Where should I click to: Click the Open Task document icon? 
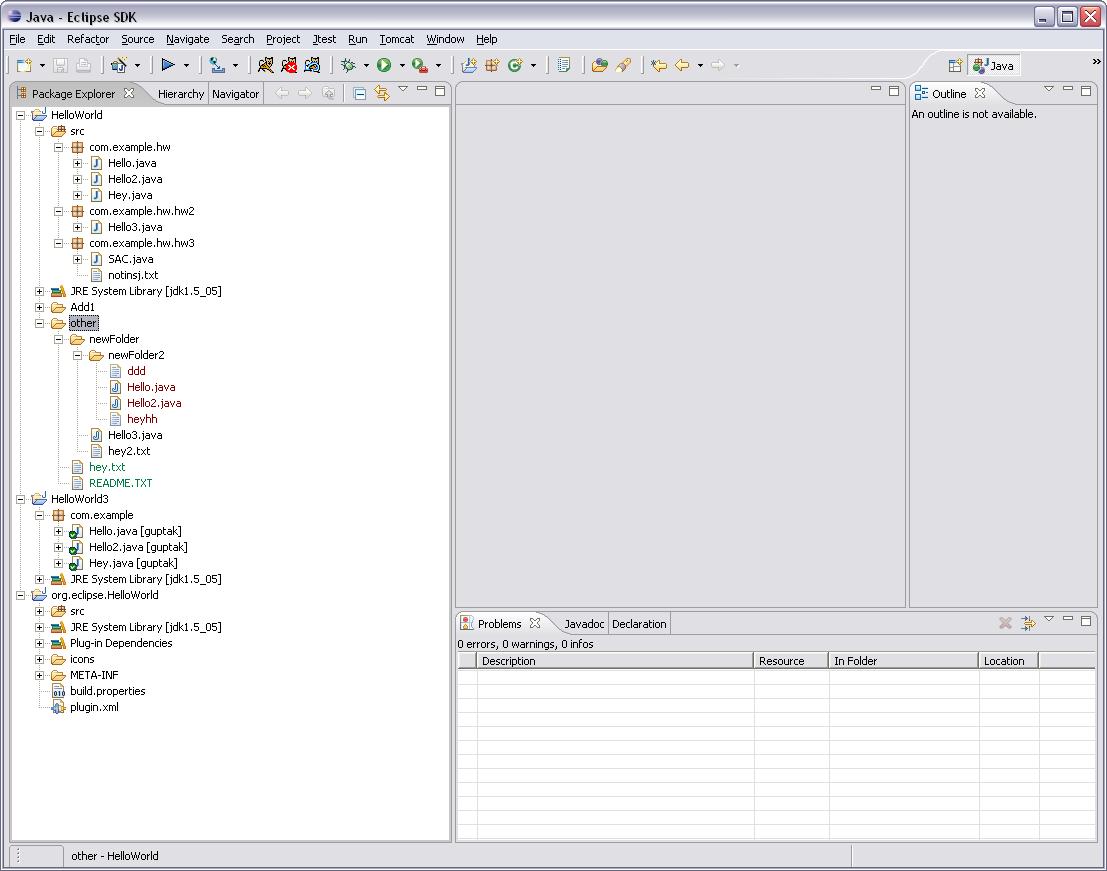(563, 66)
